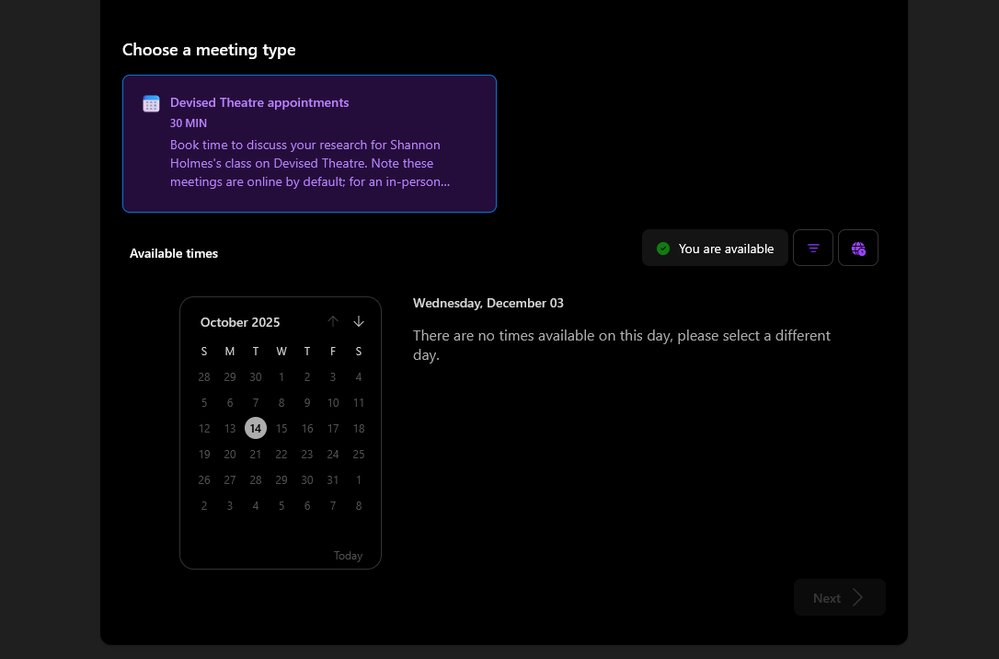This screenshot has height=659, width=999.
Task: Select September 28 in the calendar
Action: pyautogui.click(x=204, y=377)
